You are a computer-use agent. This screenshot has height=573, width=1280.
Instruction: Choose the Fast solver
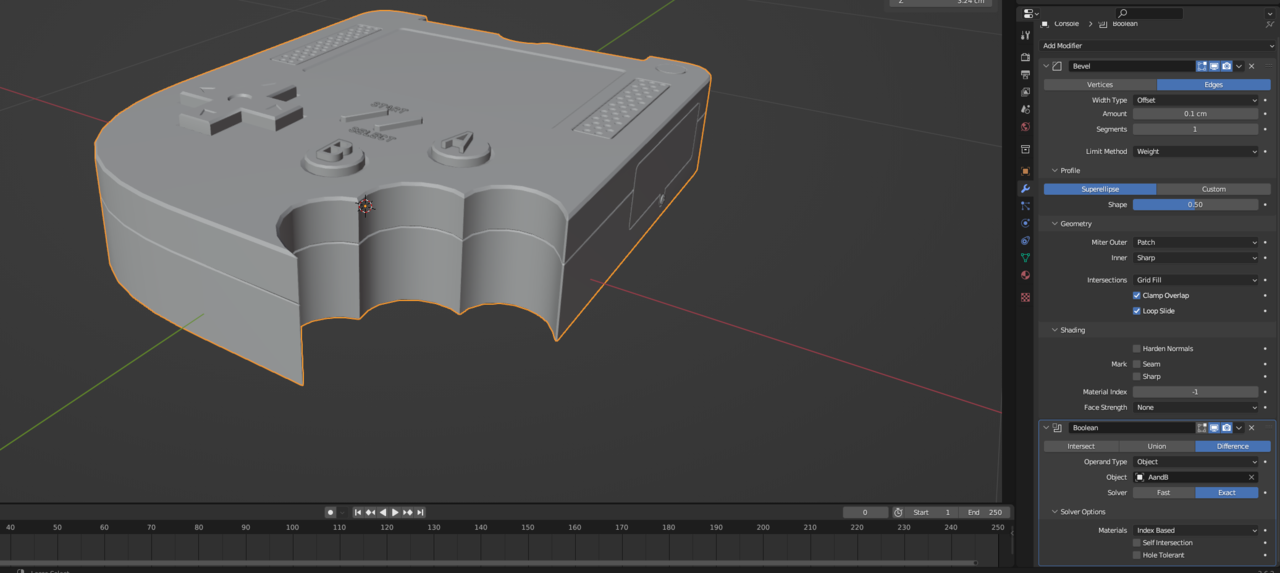(1164, 493)
